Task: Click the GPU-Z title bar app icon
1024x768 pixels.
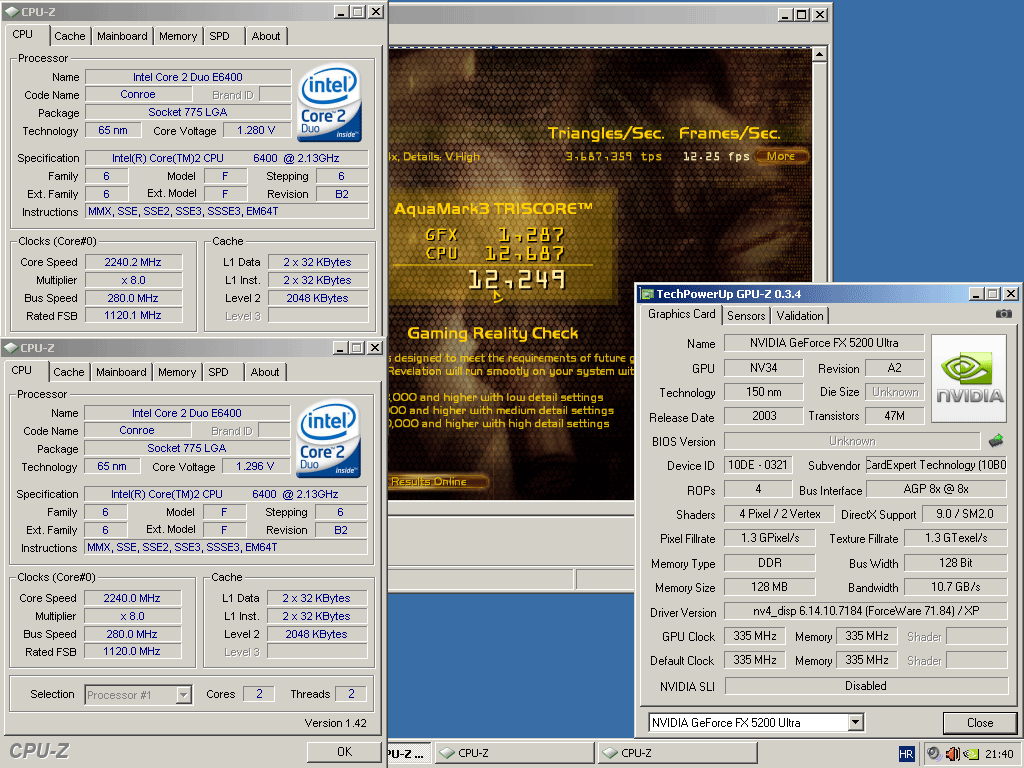Action: pyautogui.click(x=647, y=294)
